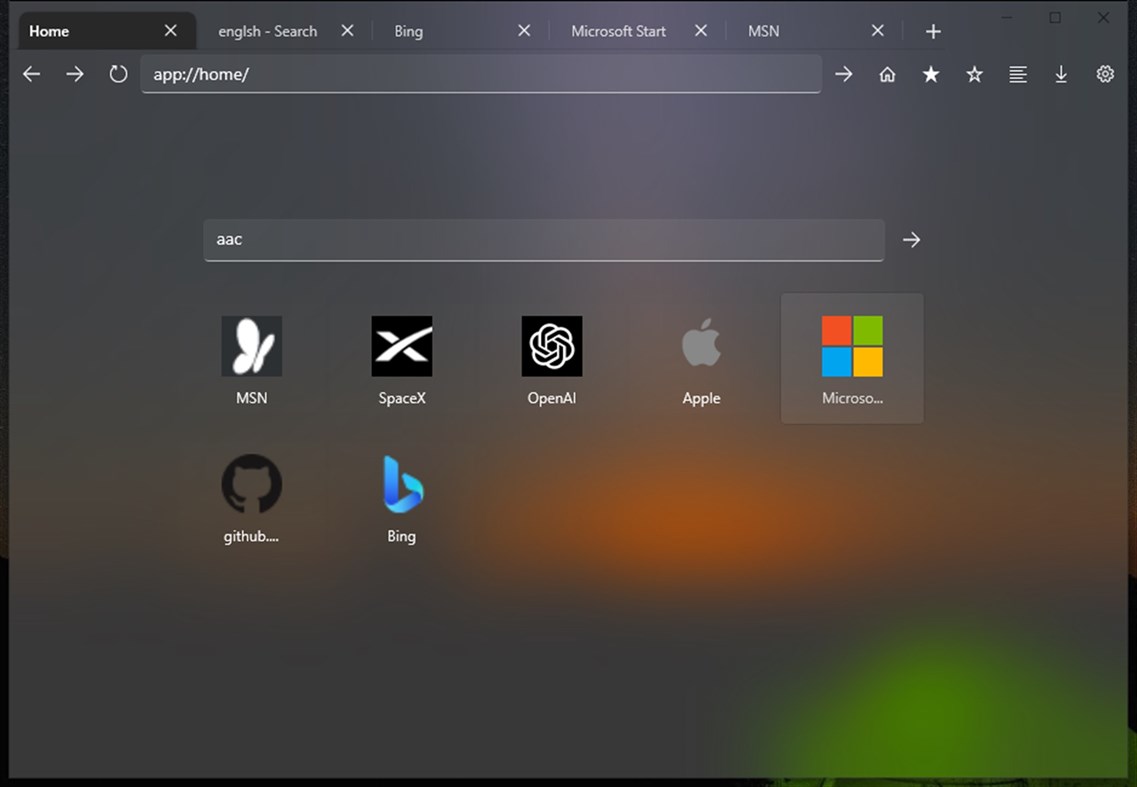Click the favorites outline star icon

coord(974,73)
